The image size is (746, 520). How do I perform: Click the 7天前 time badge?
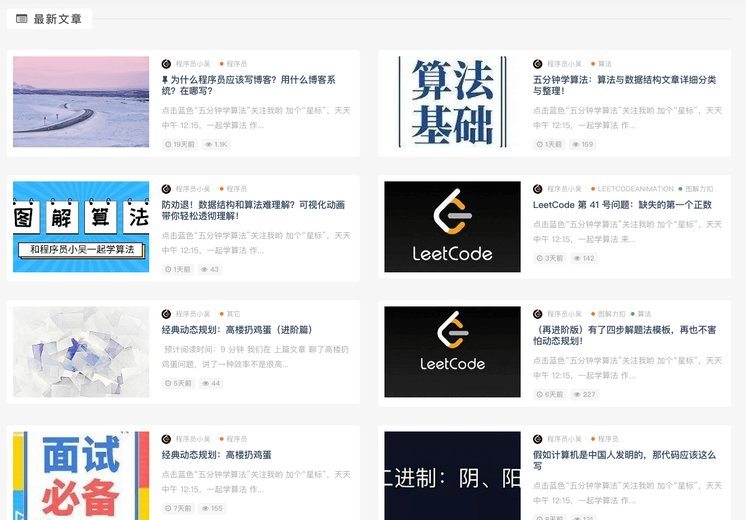(x=178, y=509)
